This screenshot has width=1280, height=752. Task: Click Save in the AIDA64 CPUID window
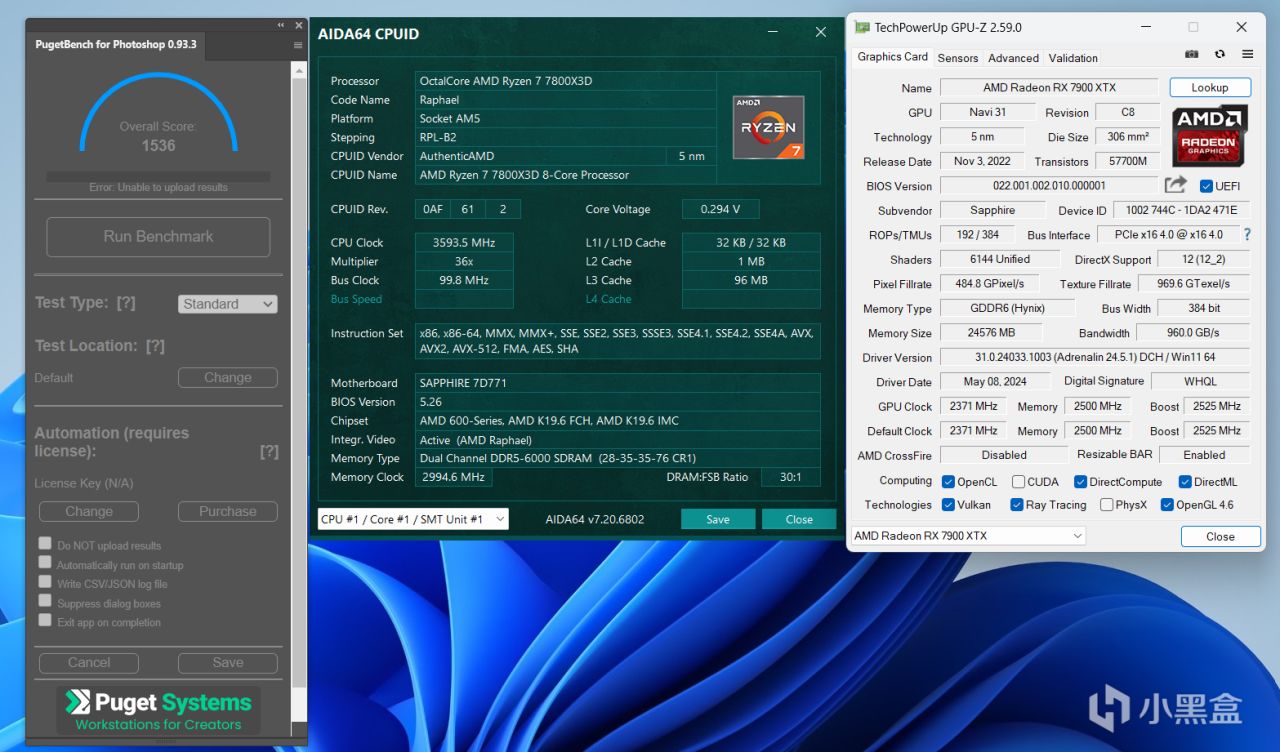point(718,519)
